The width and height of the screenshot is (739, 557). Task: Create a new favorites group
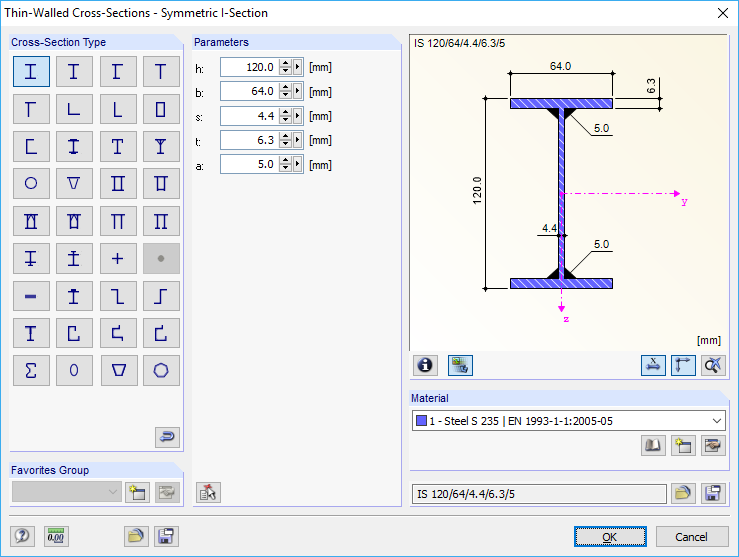(x=137, y=492)
